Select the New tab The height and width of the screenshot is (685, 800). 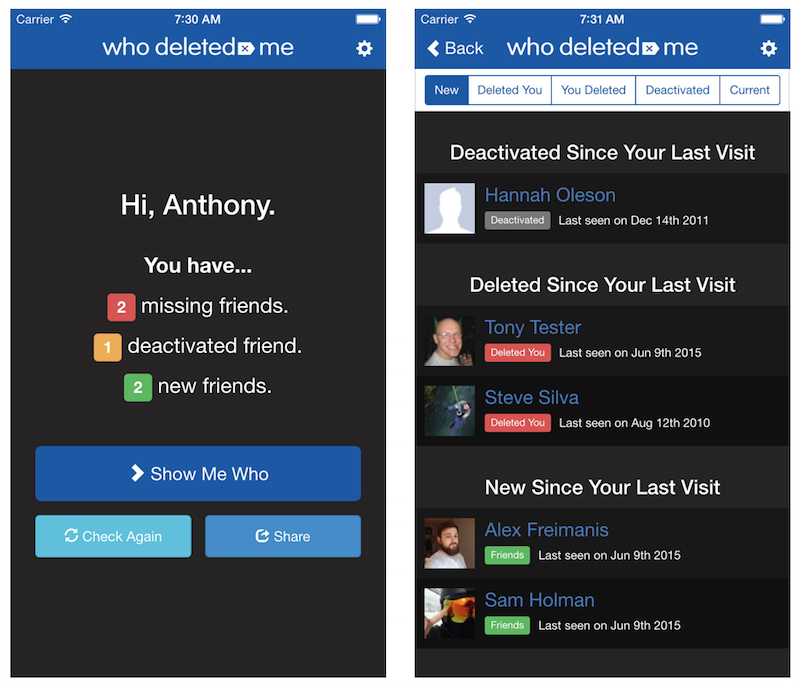446,90
